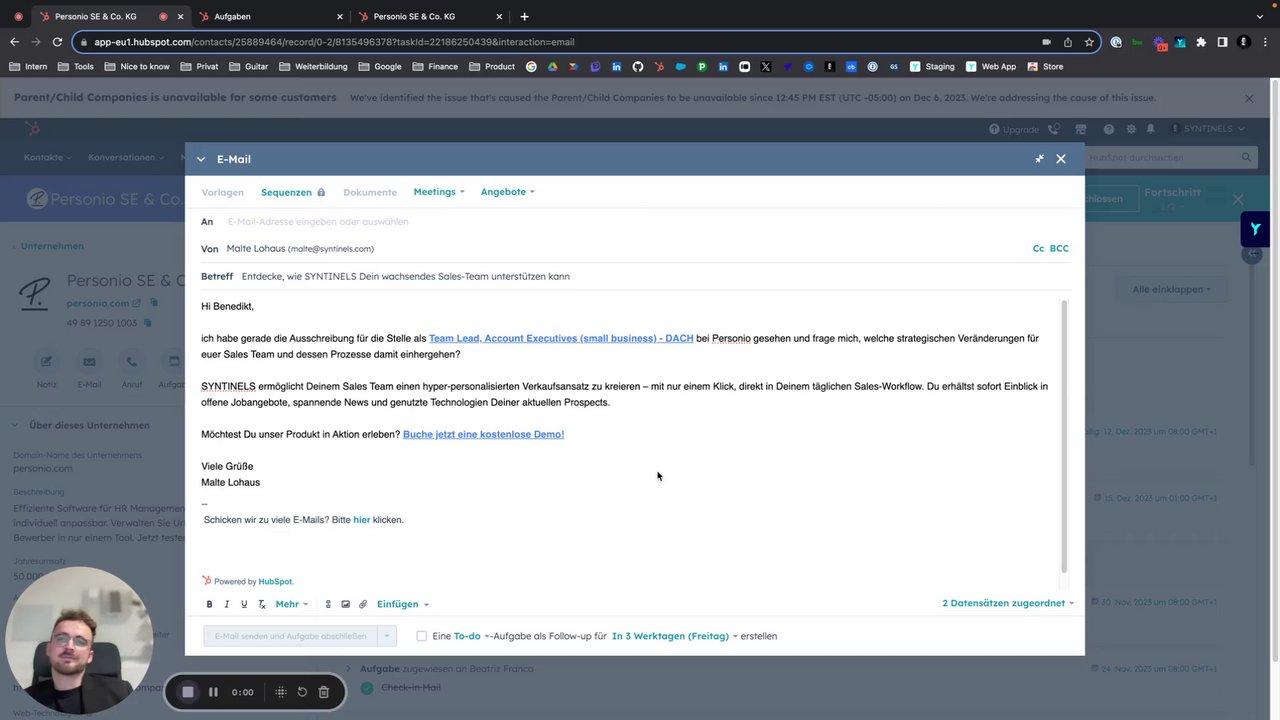Go back in the browser
1280x720 pixels.
pyautogui.click(x=14, y=42)
